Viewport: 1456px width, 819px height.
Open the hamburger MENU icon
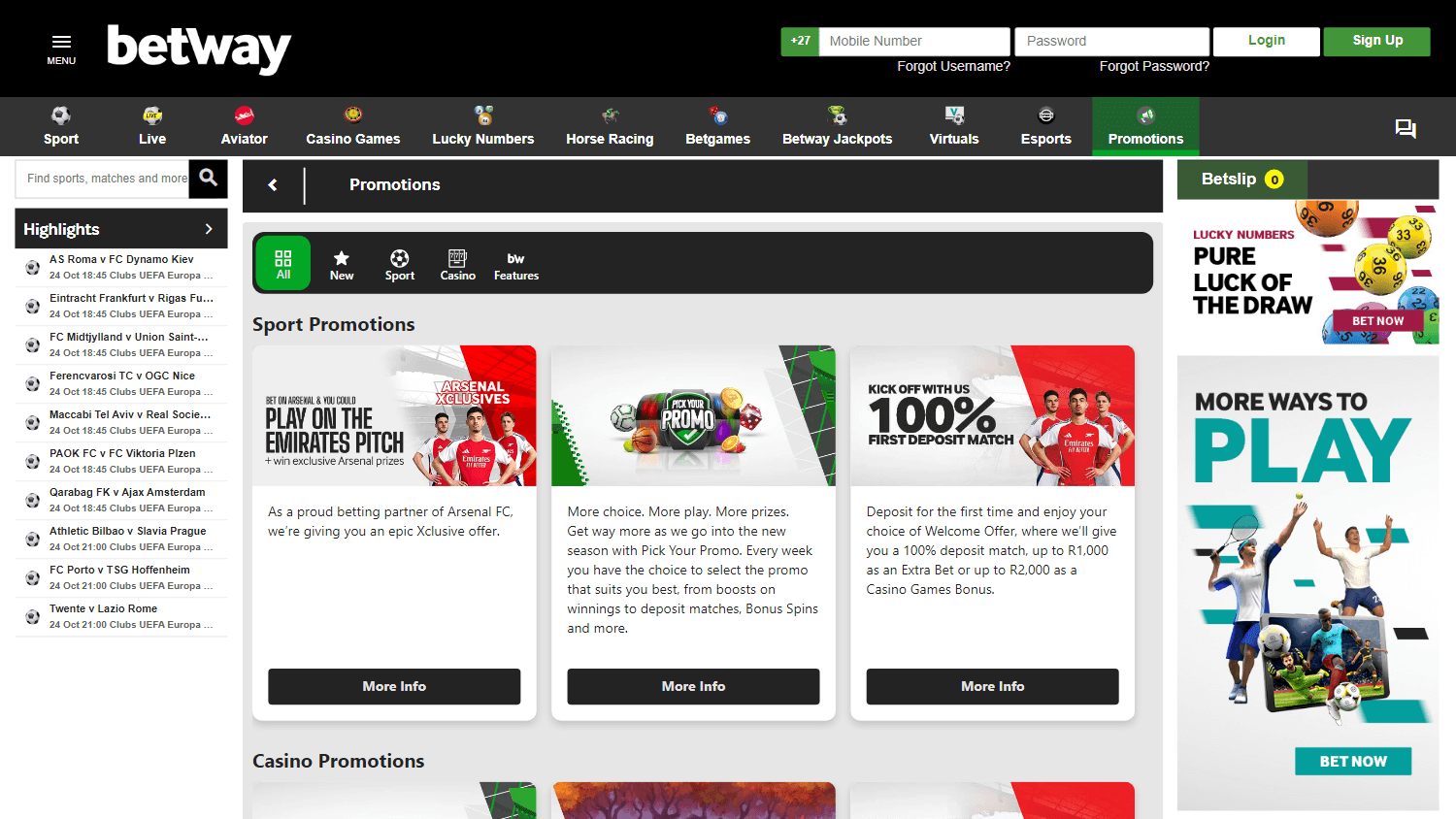point(61,49)
